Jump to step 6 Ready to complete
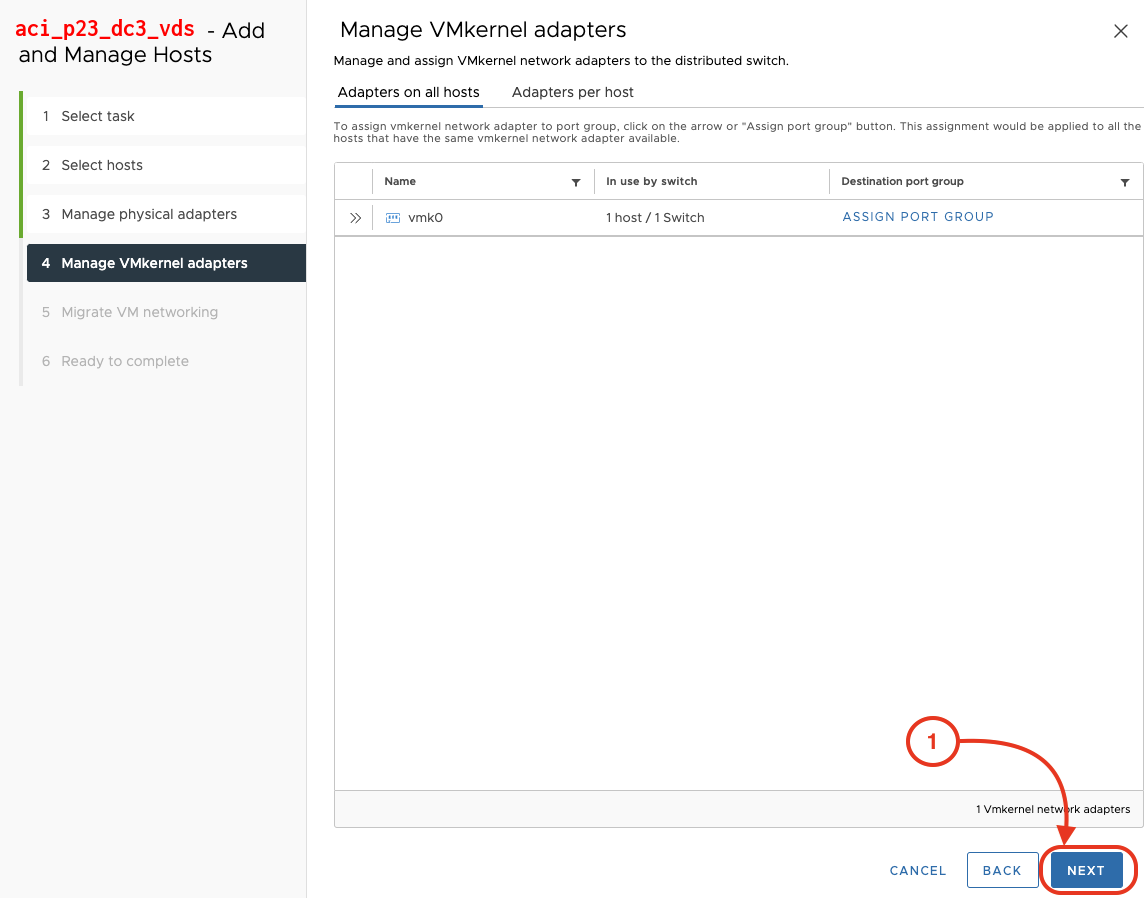This screenshot has width=1147, height=898. click(125, 361)
